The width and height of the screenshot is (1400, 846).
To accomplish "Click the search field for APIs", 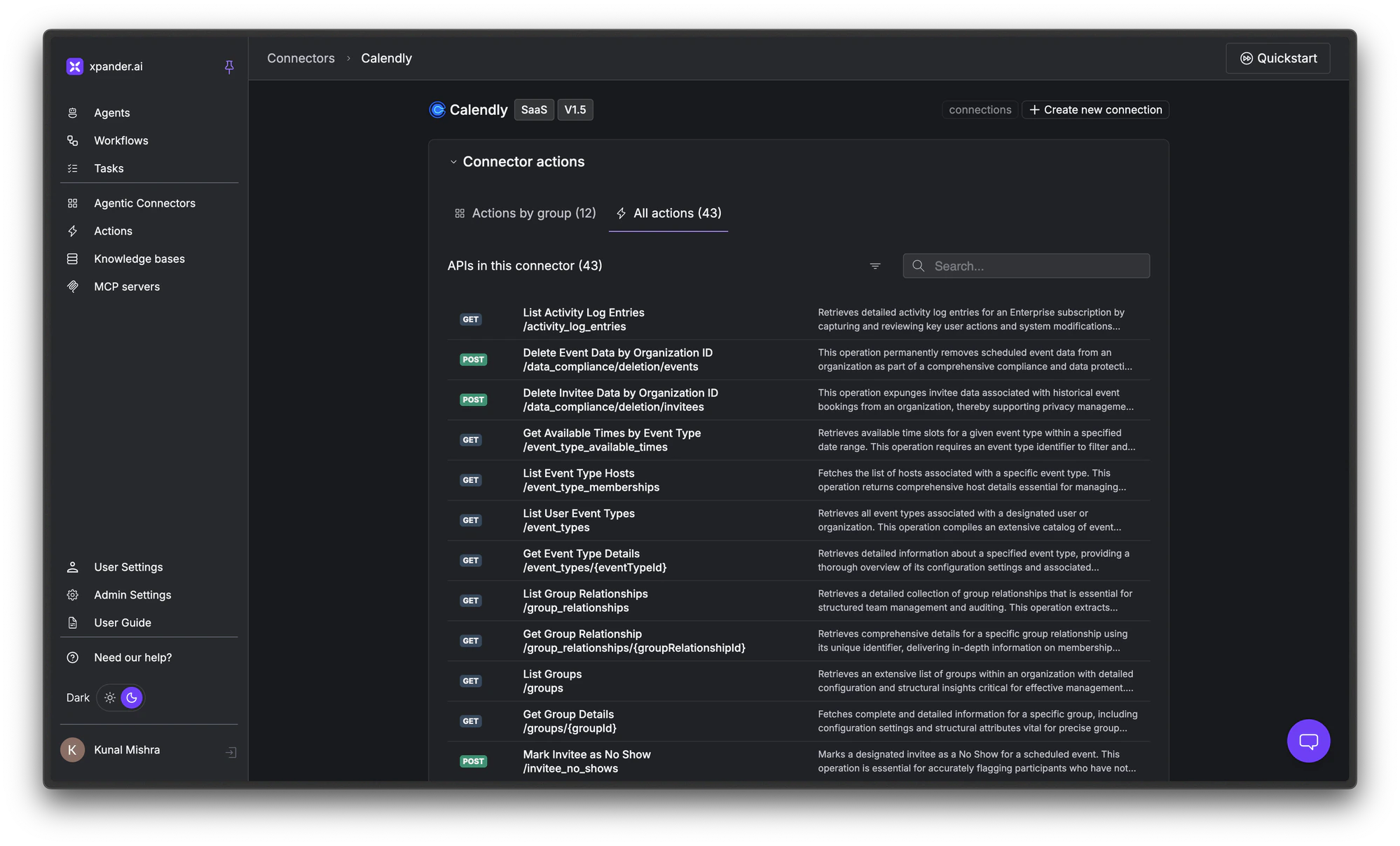I will 1025,266.
